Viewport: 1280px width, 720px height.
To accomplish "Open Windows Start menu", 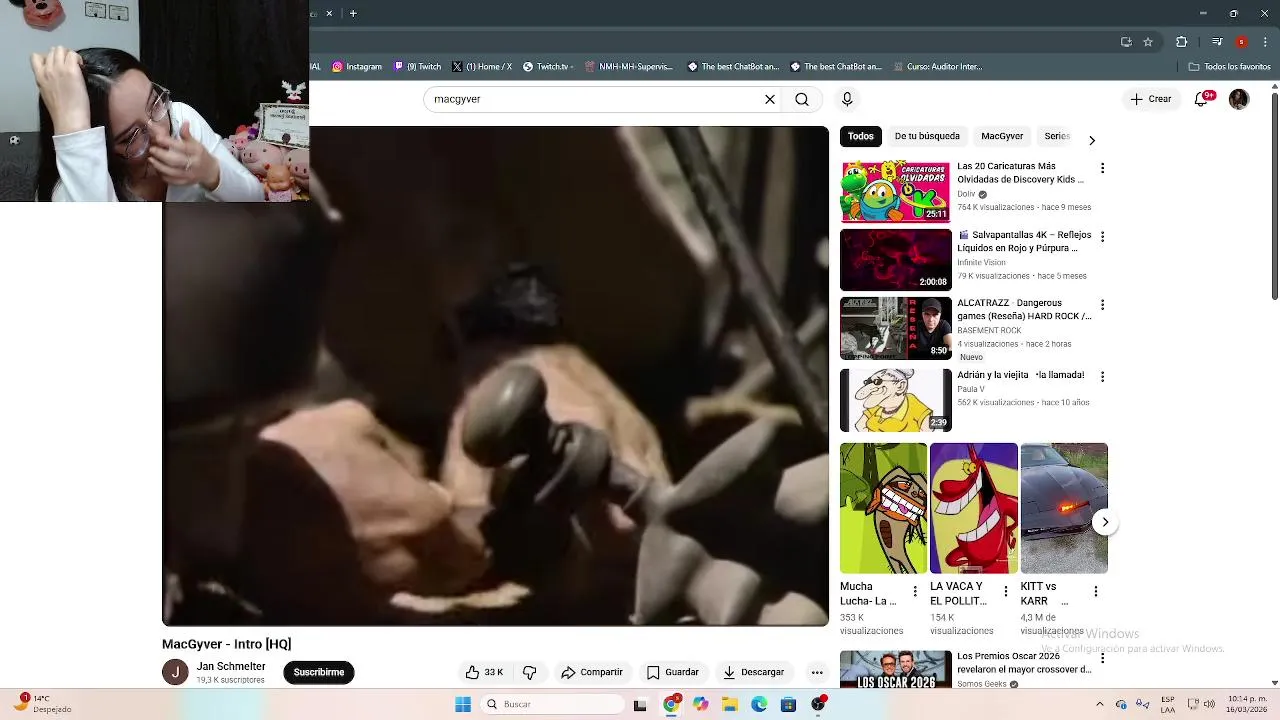I will coord(463,704).
